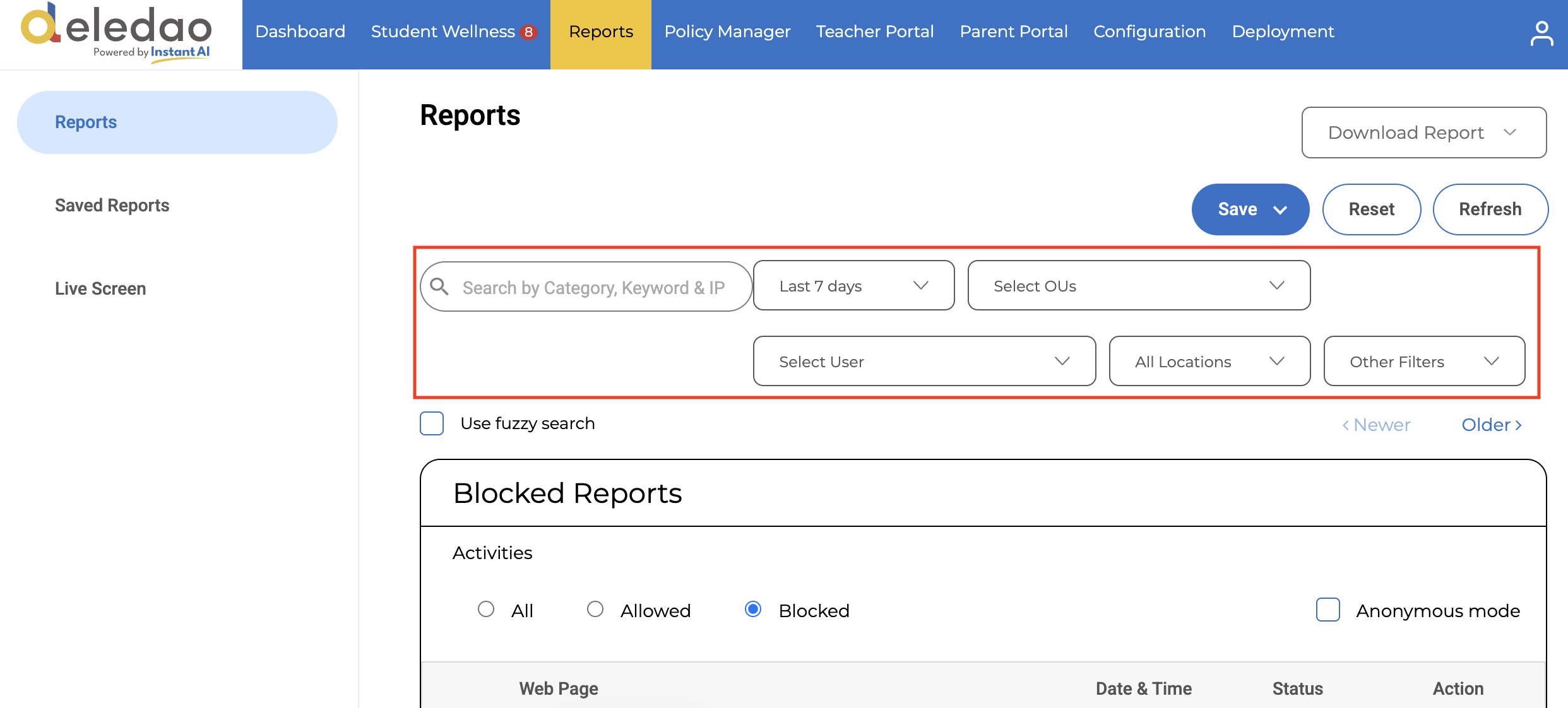Enable the Use fuzzy search checkbox
The height and width of the screenshot is (708, 1568).
(x=432, y=423)
